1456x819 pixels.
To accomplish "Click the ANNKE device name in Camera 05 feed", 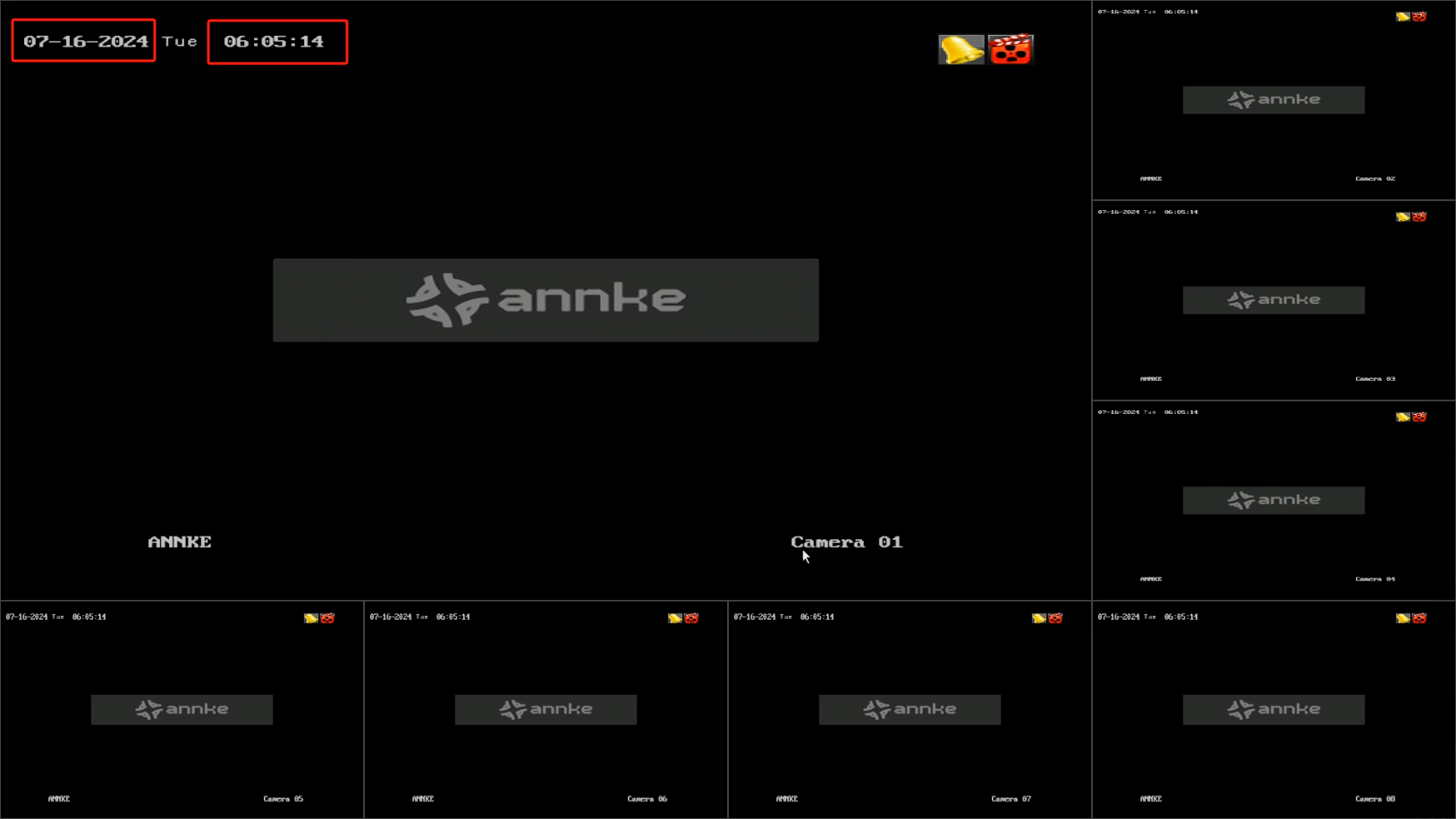I will 59,799.
